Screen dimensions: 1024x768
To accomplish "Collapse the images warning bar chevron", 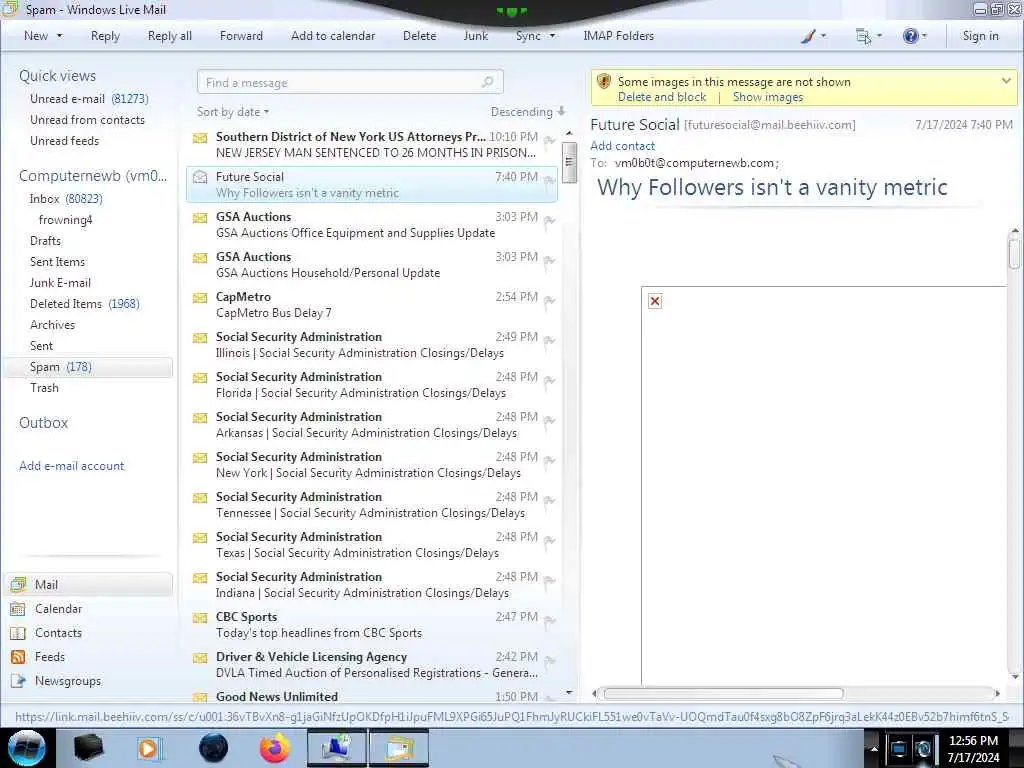I will pyautogui.click(x=1006, y=81).
